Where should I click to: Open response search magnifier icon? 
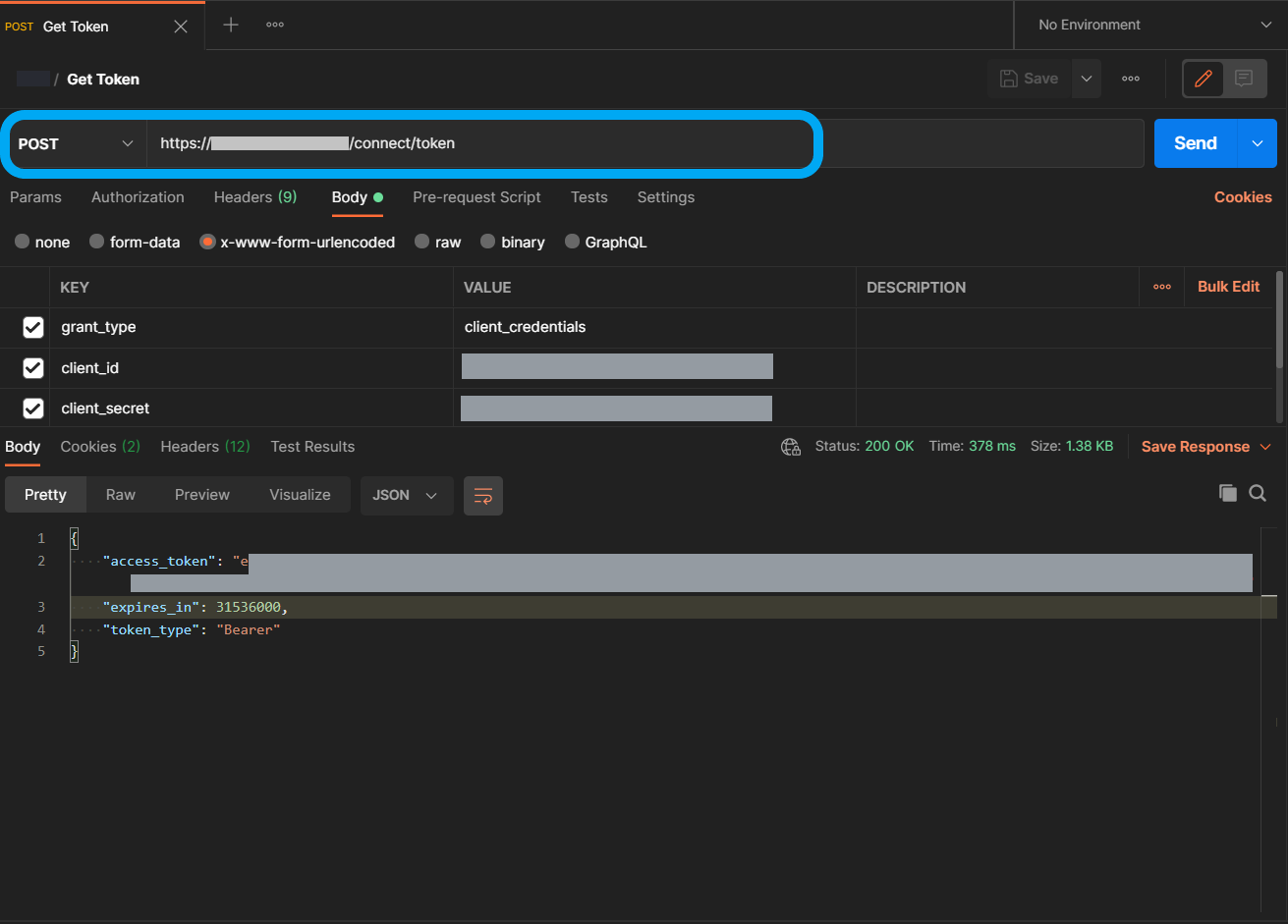click(1258, 493)
